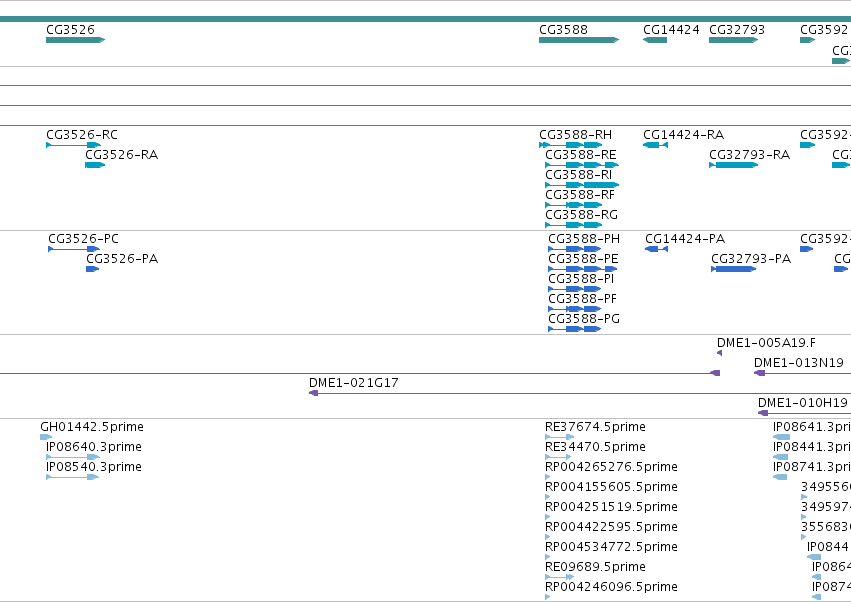Select the CG32793-PA protein label

click(751, 259)
